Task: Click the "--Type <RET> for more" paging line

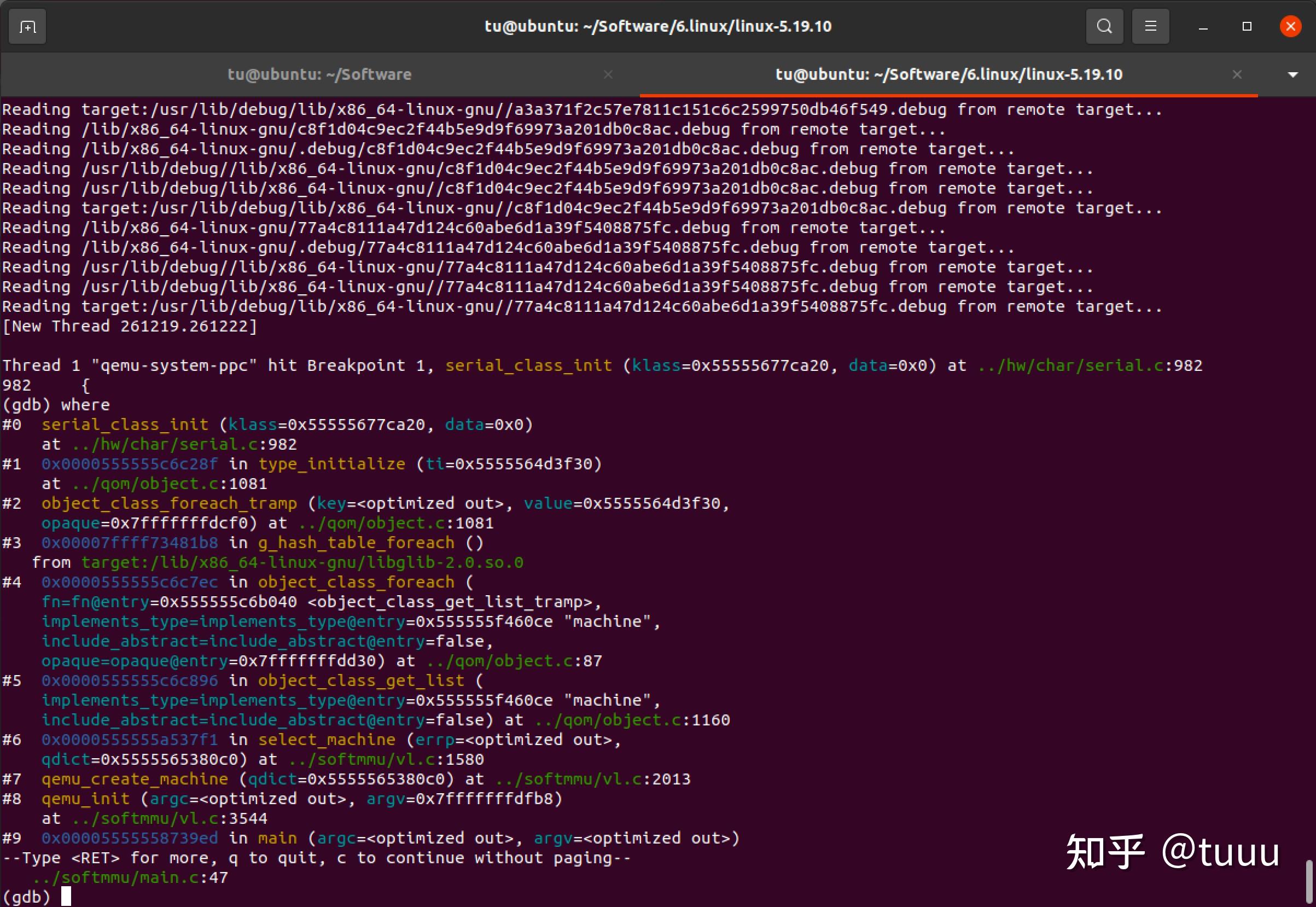Action: [x=317, y=858]
